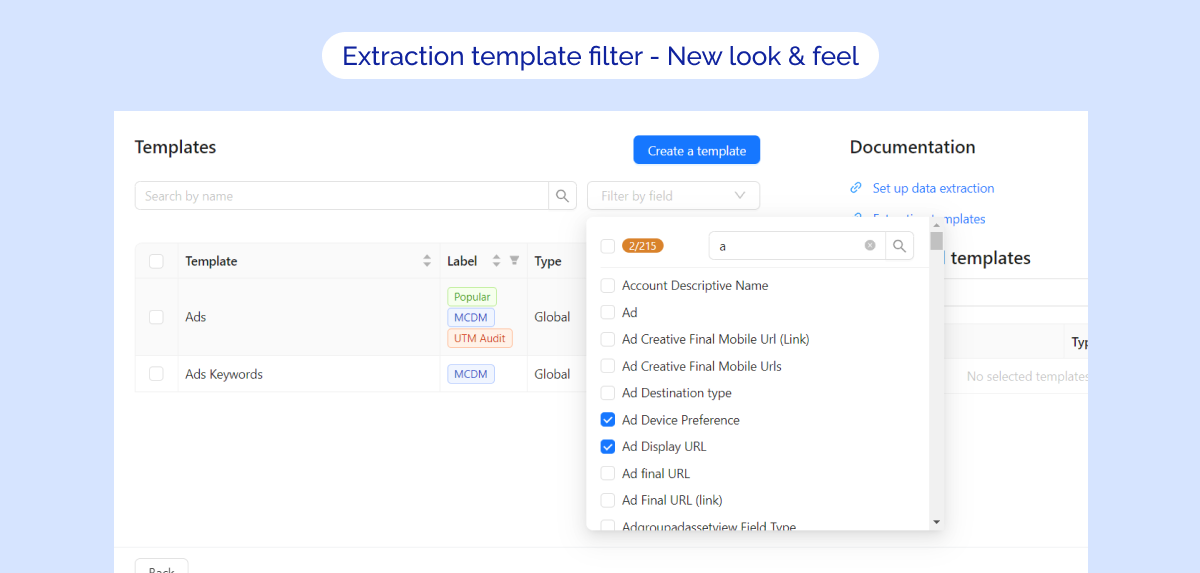Uncheck the Ad Device Preference checkbox
This screenshot has width=1200, height=573.
click(x=608, y=420)
